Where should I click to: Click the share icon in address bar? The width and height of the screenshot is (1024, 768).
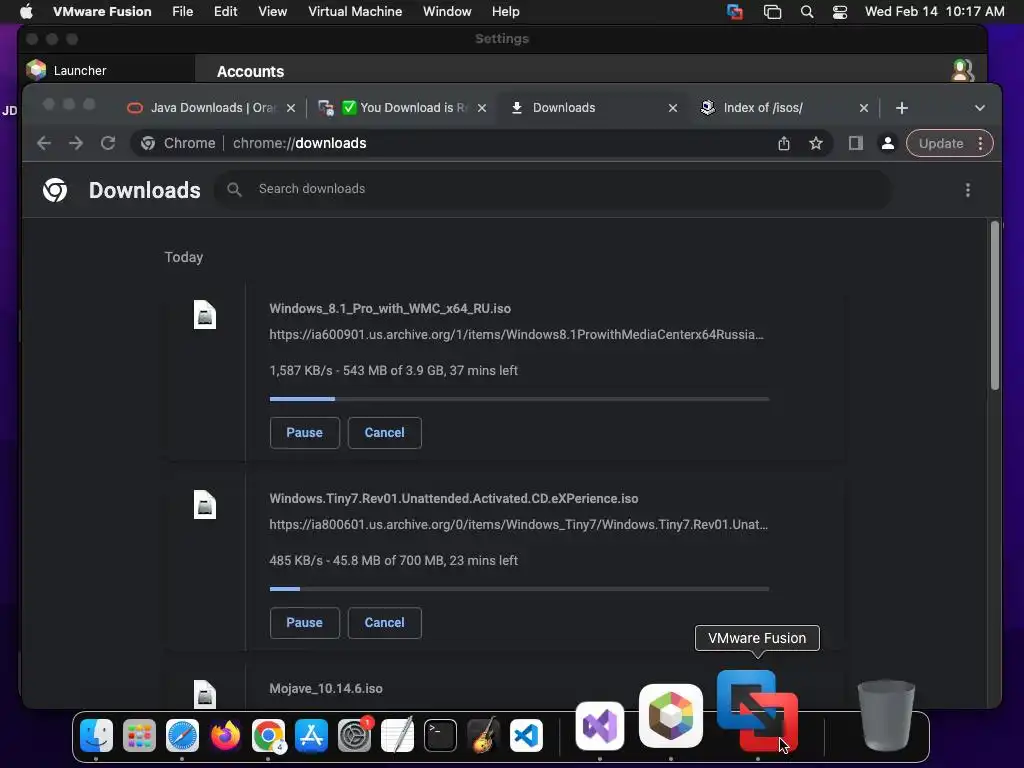(784, 143)
